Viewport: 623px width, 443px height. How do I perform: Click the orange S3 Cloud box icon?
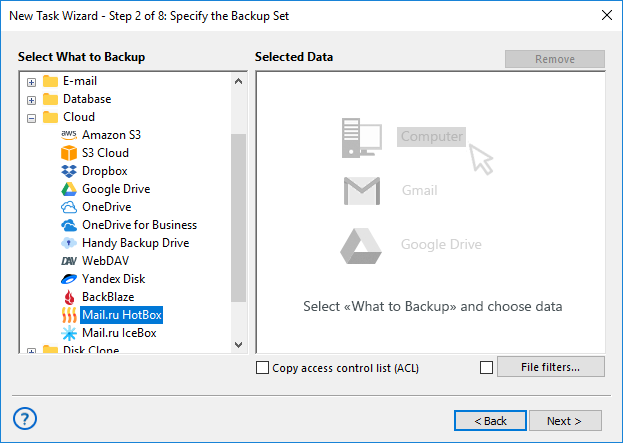(69, 153)
